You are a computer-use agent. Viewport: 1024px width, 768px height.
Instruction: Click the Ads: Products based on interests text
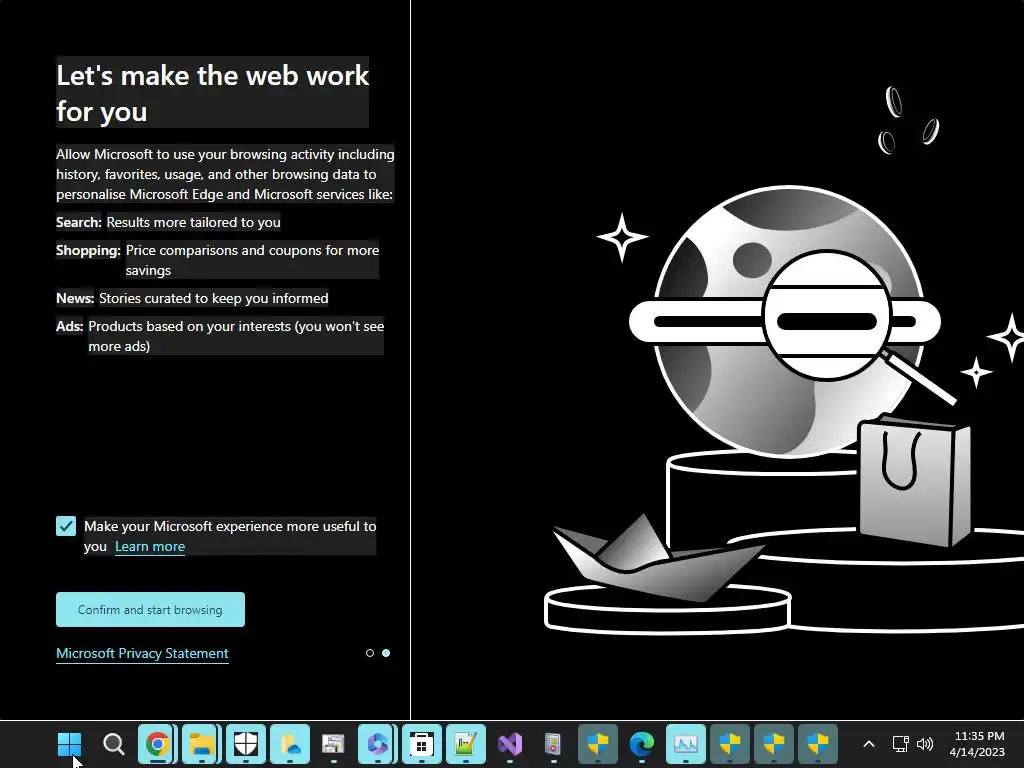click(220, 336)
